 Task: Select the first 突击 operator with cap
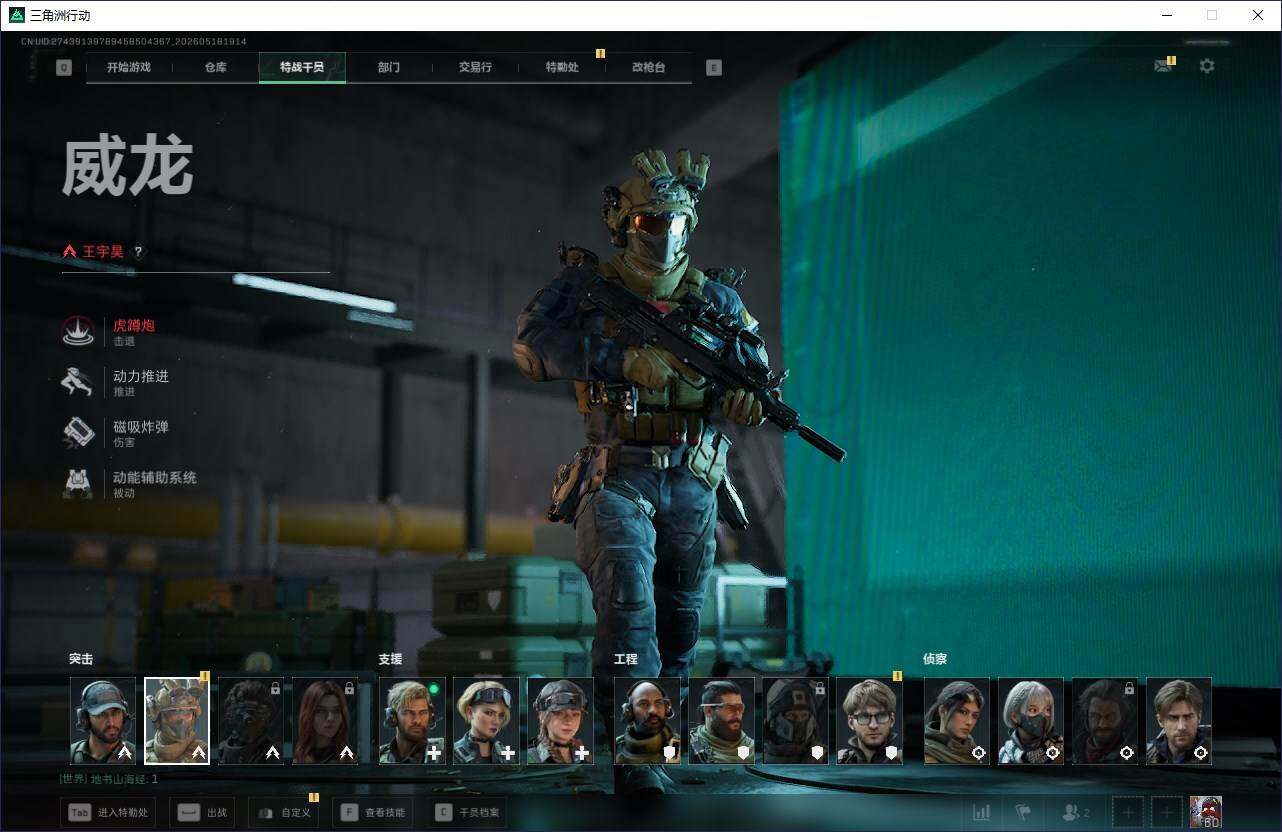(103, 721)
